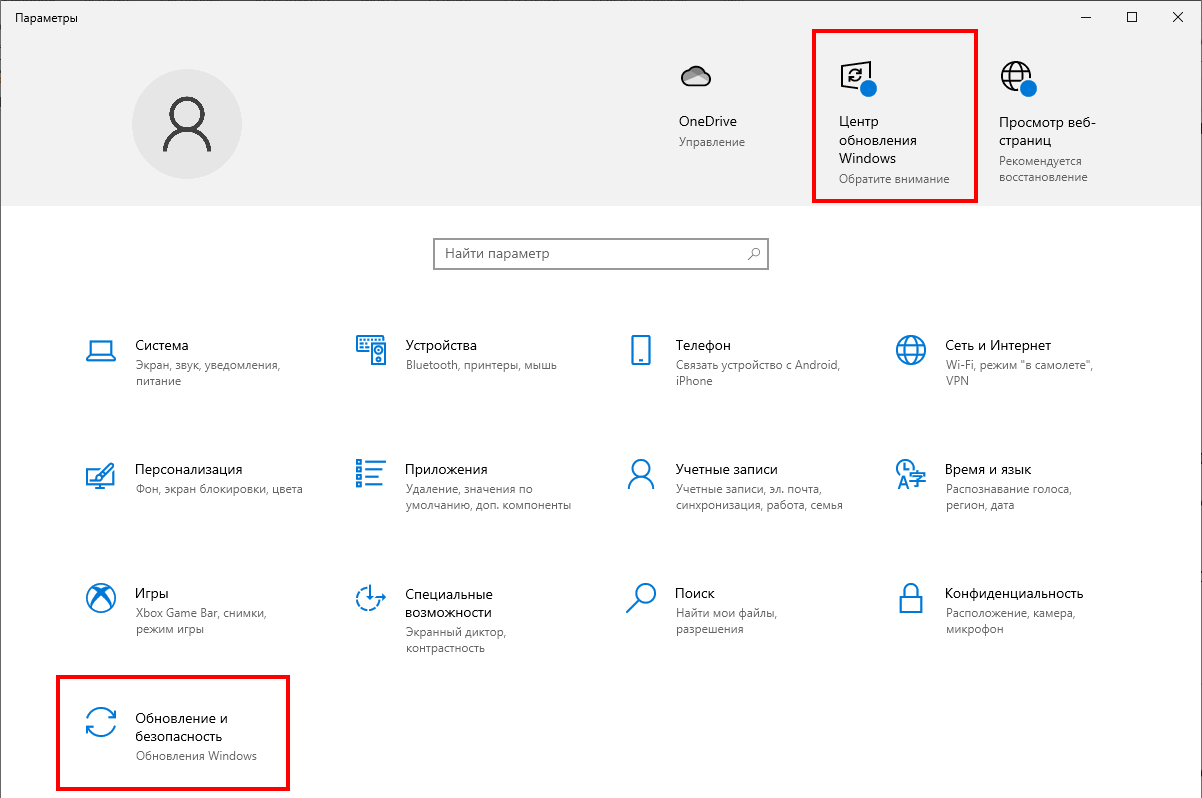Click the user account avatar picture
Image resolution: width=1202 pixels, height=798 pixels.
[187, 125]
